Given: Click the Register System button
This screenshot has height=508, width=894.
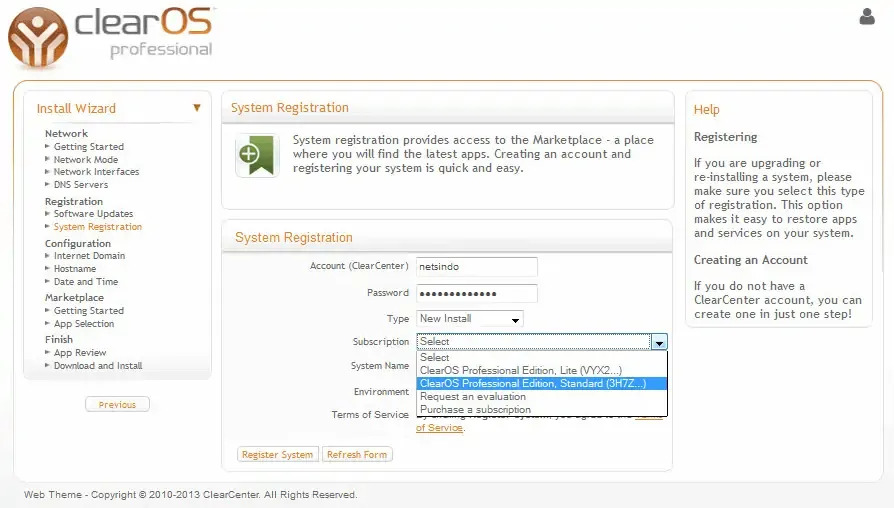Looking at the screenshot, I should [x=277, y=455].
